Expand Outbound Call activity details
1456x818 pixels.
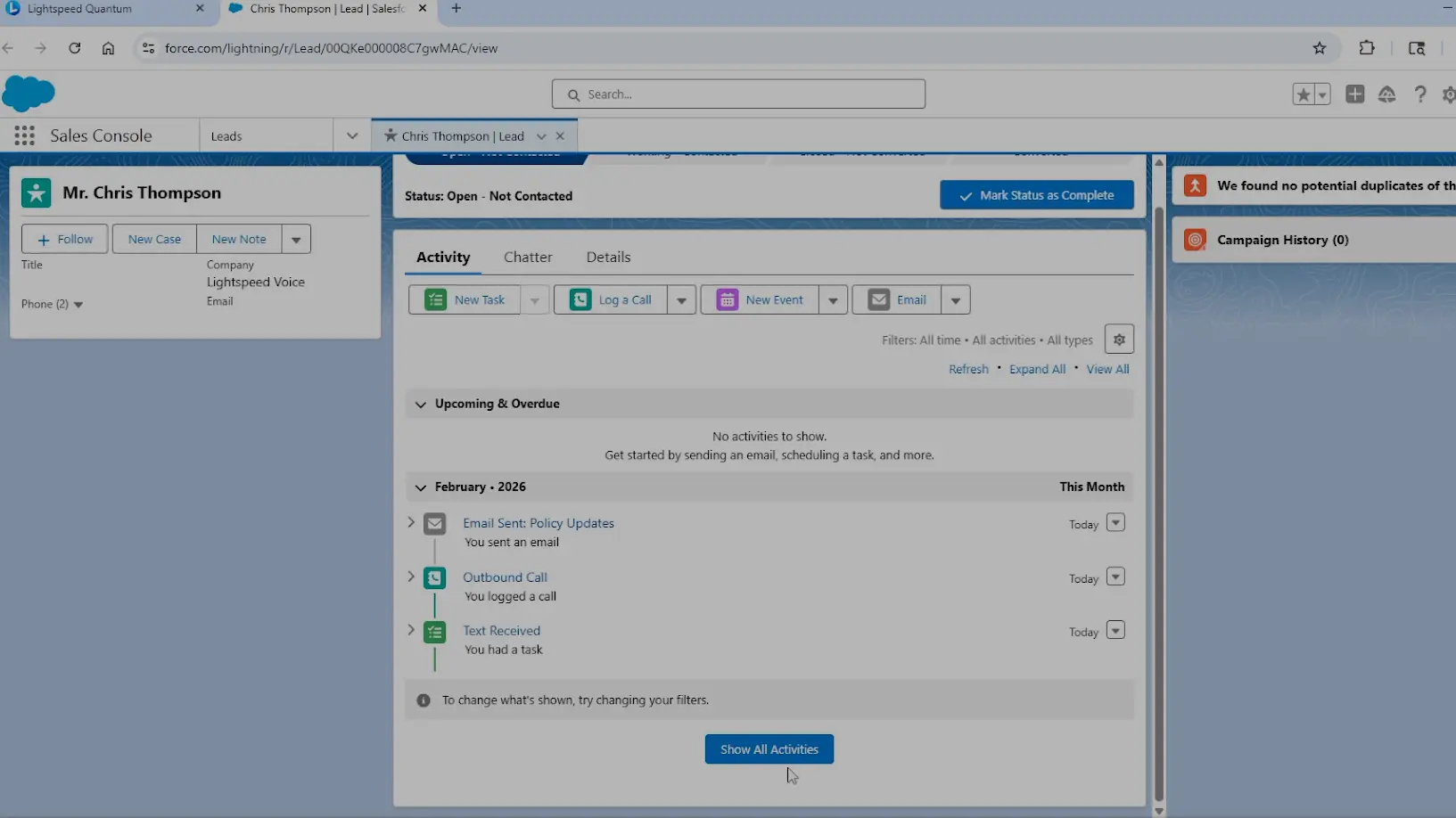[411, 577]
